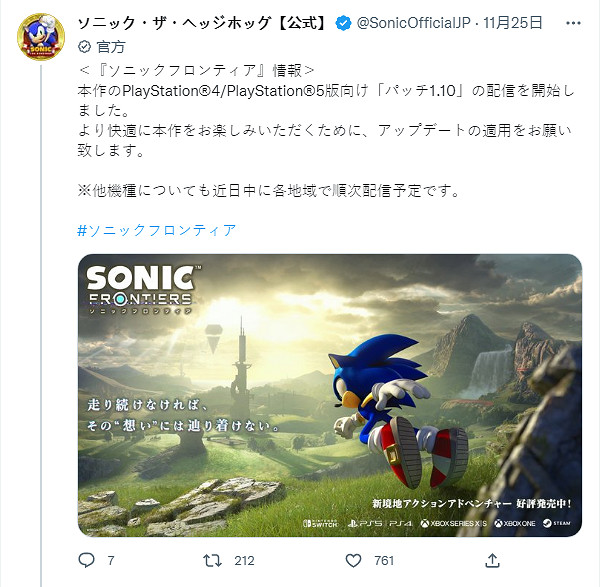
Task: Click the SONIC FRONTIERS logo in image
Action: point(139,286)
